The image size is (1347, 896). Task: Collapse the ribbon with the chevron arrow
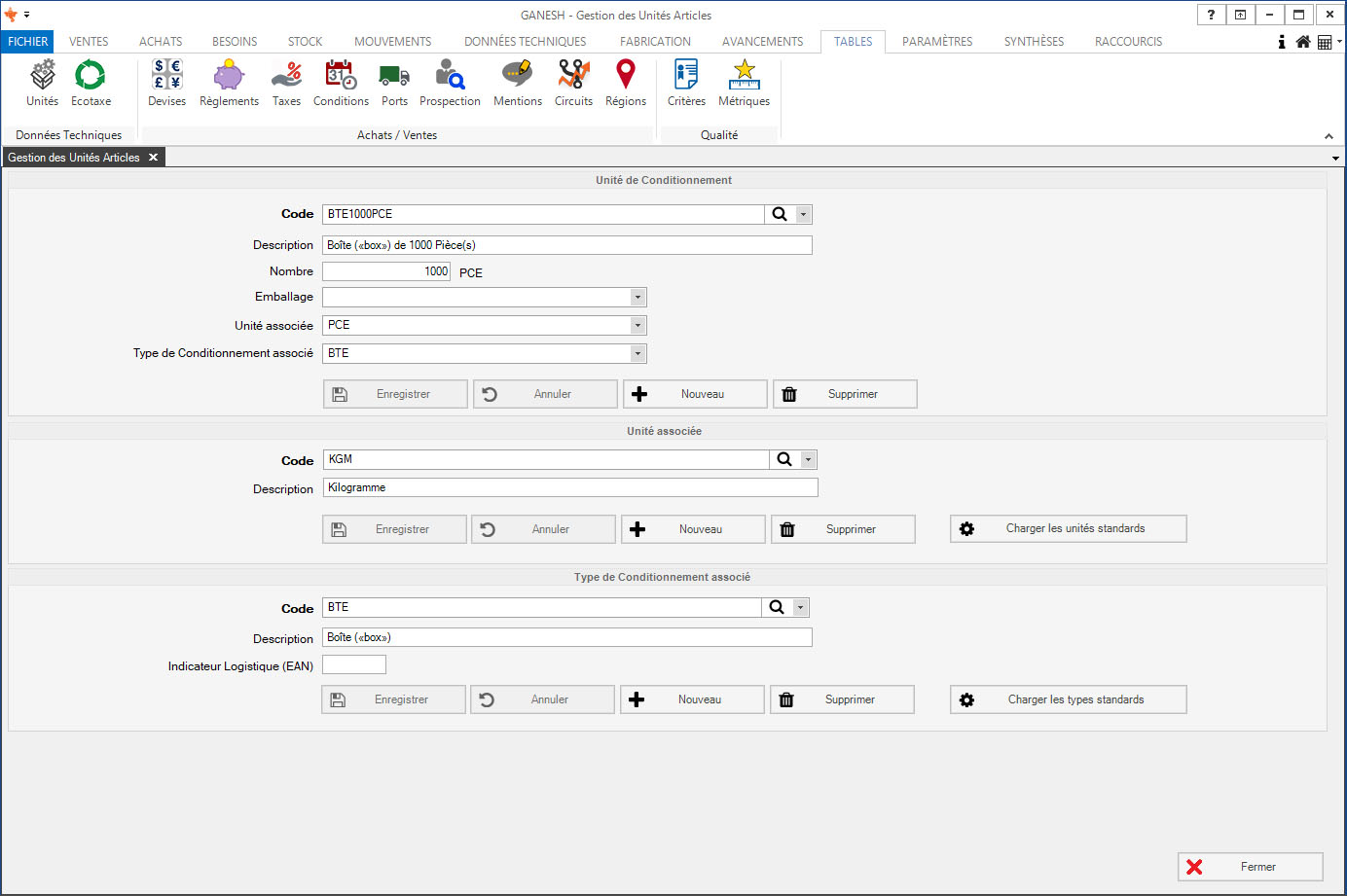coord(1329,136)
